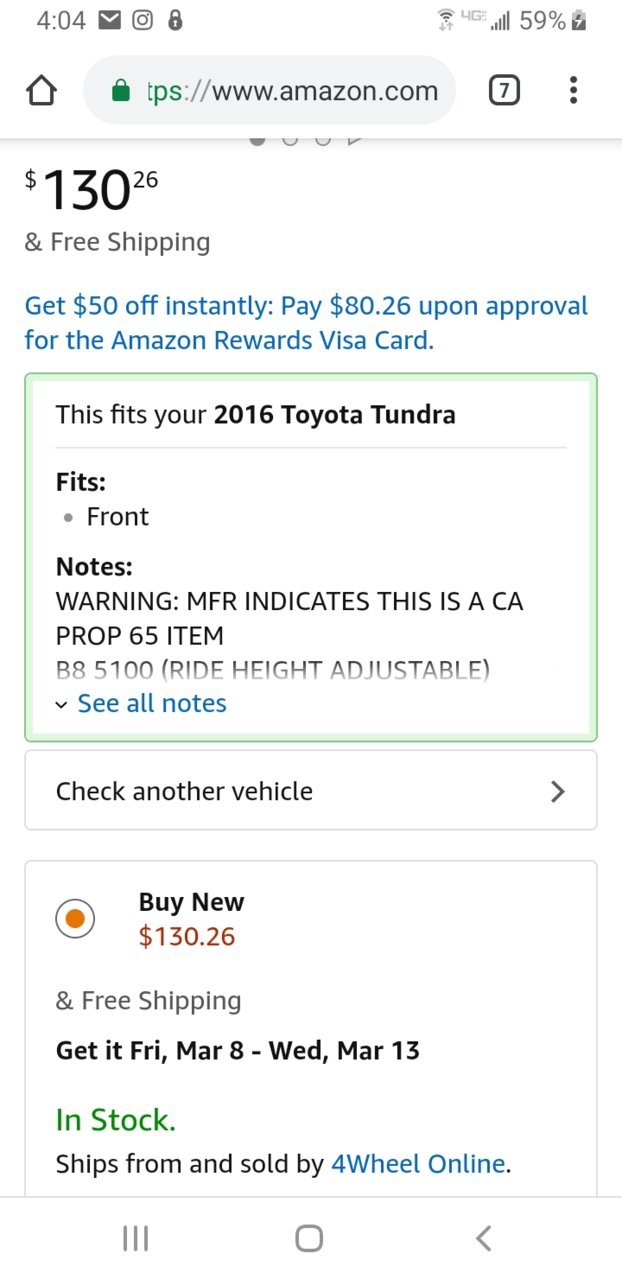
Task: Open the 4Wheel Online seller link
Action: [x=418, y=1164]
